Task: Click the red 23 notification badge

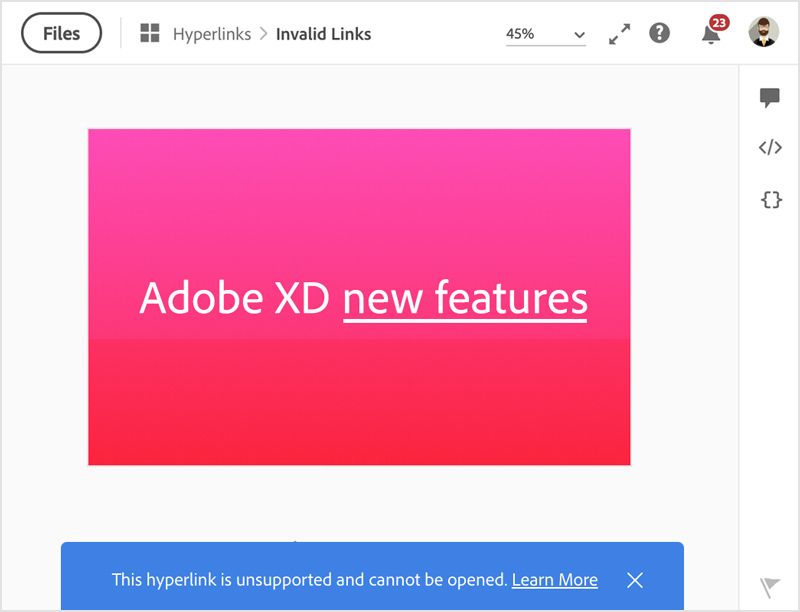Action: tap(719, 22)
